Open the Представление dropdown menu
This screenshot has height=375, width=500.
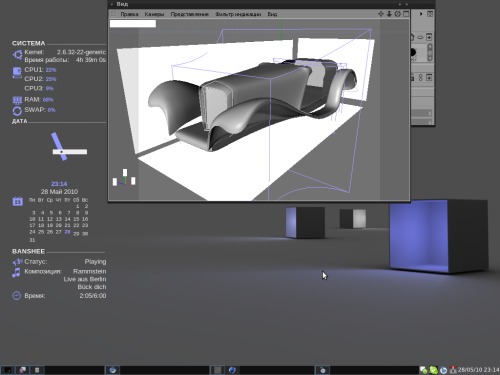pos(190,14)
